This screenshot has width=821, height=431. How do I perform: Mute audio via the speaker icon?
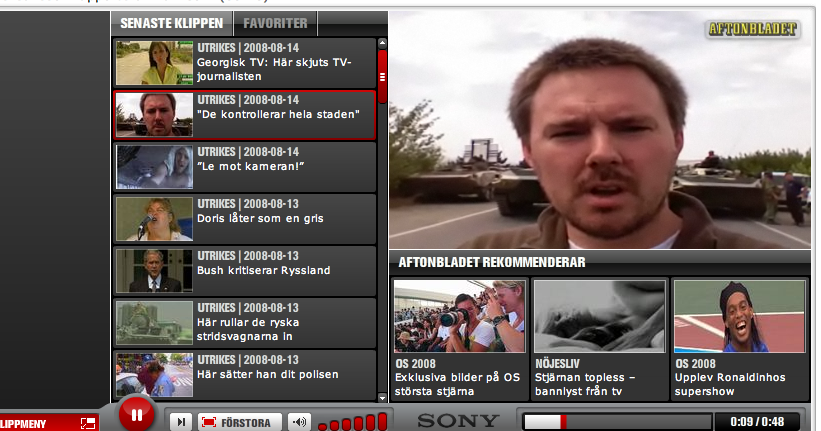pyautogui.click(x=299, y=422)
